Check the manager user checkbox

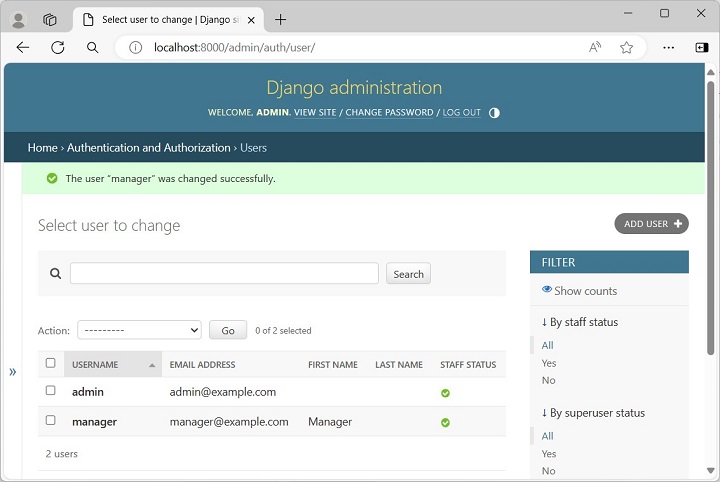51,420
